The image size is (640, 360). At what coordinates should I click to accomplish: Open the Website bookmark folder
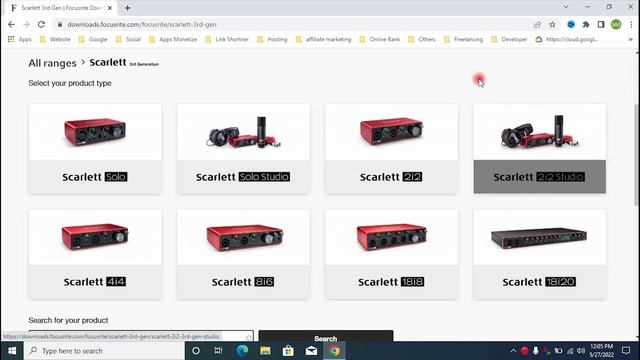point(55,39)
